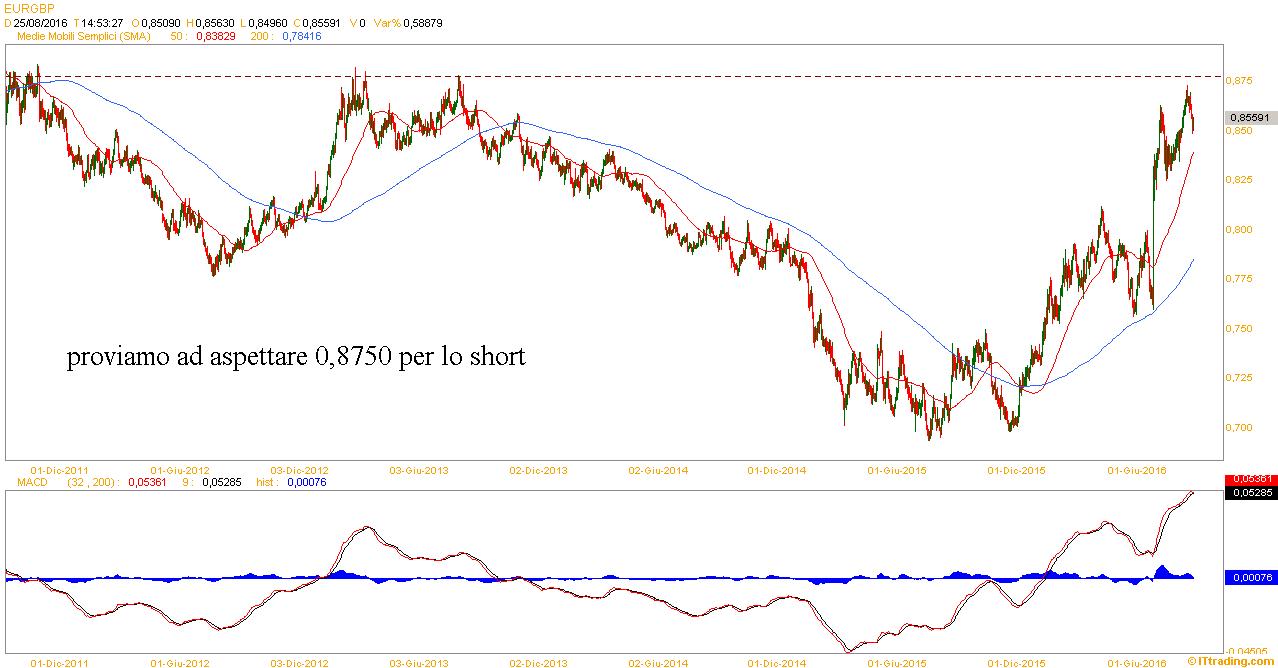Select the red MACD value tag 0,05361
Image resolution: width=1278 pixels, height=668 pixels.
1248,480
